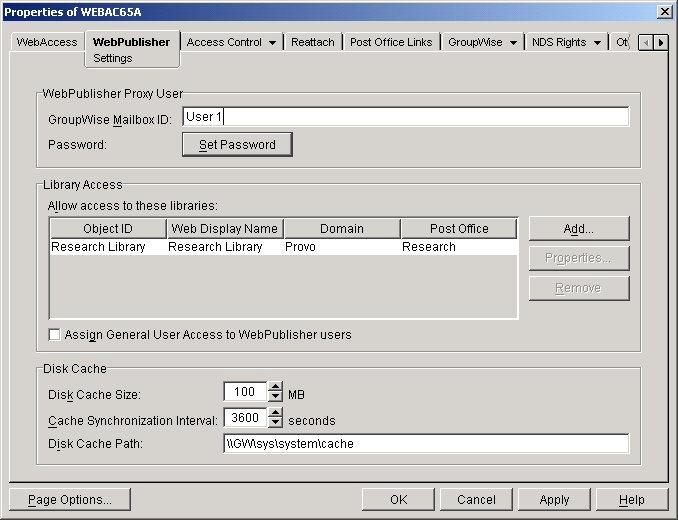
Task: Click the Add... library button
Action: pyautogui.click(x=579, y=229)
